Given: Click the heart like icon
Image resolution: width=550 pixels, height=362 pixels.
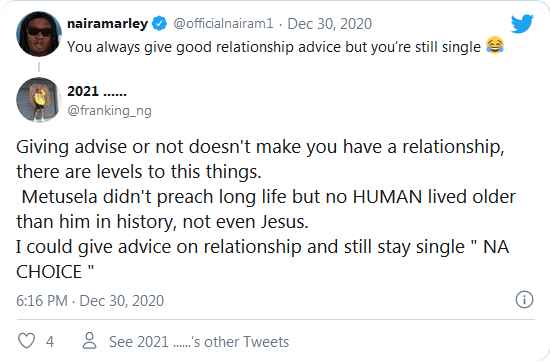Looking at the screenshot, I should click(x=26, y=341).
